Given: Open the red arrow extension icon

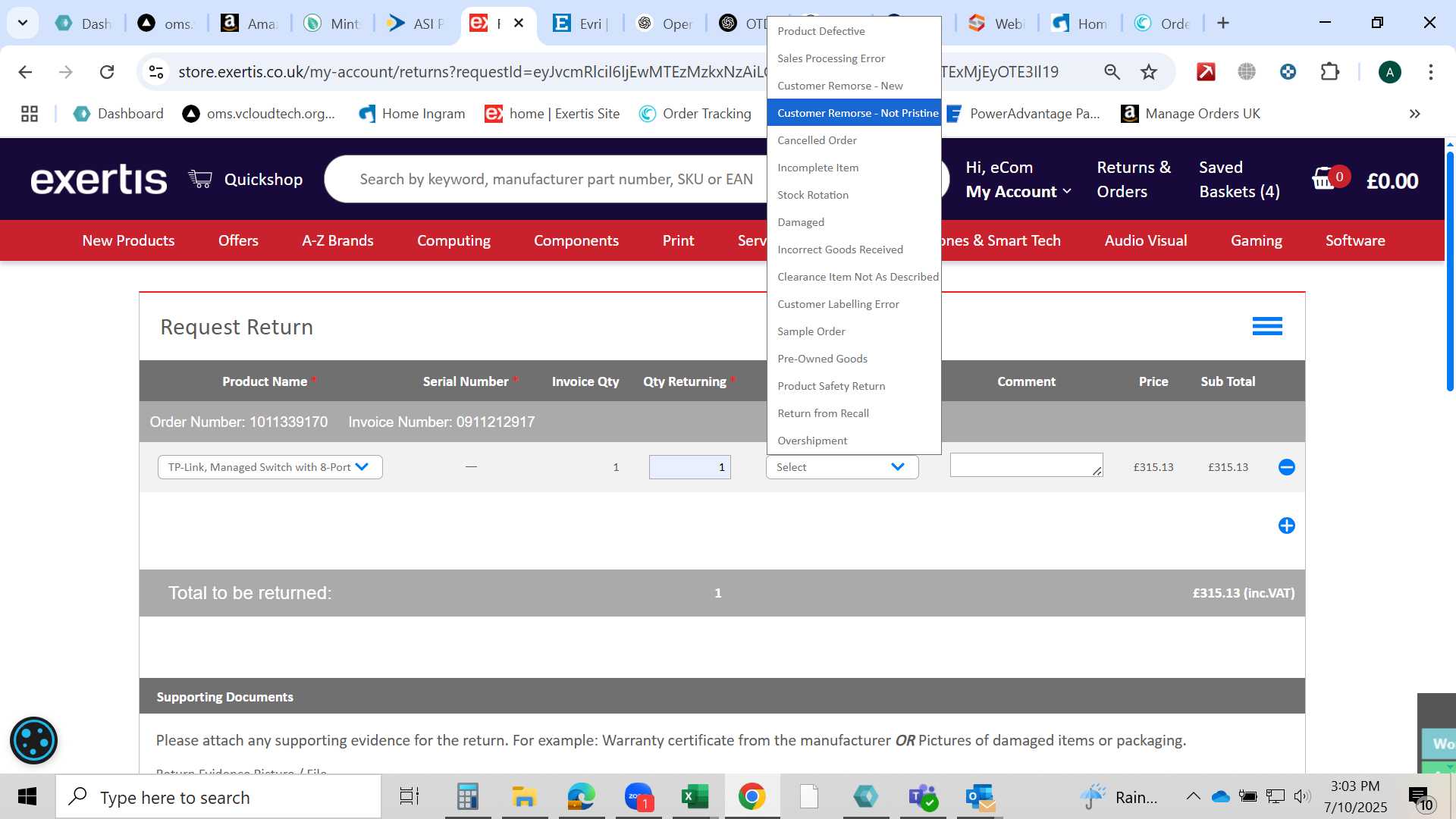Looking at the screenshot, I should [x=1206, y=72].
